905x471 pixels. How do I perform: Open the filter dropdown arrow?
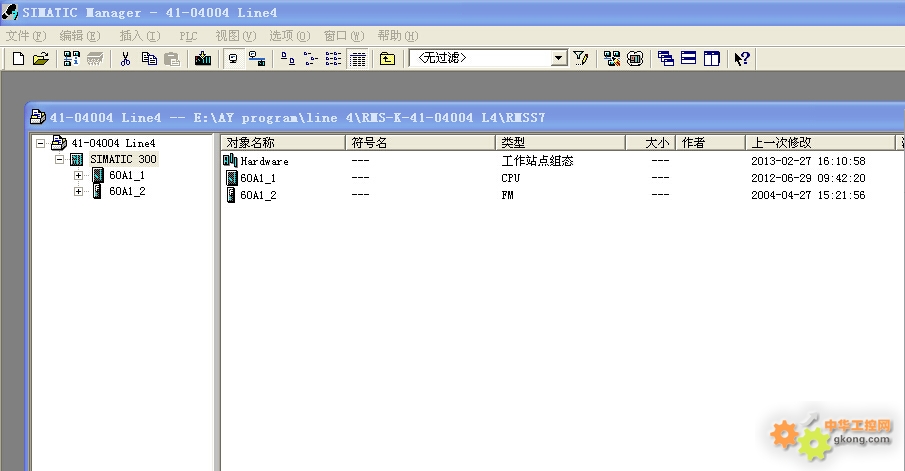tap(559, 58)
